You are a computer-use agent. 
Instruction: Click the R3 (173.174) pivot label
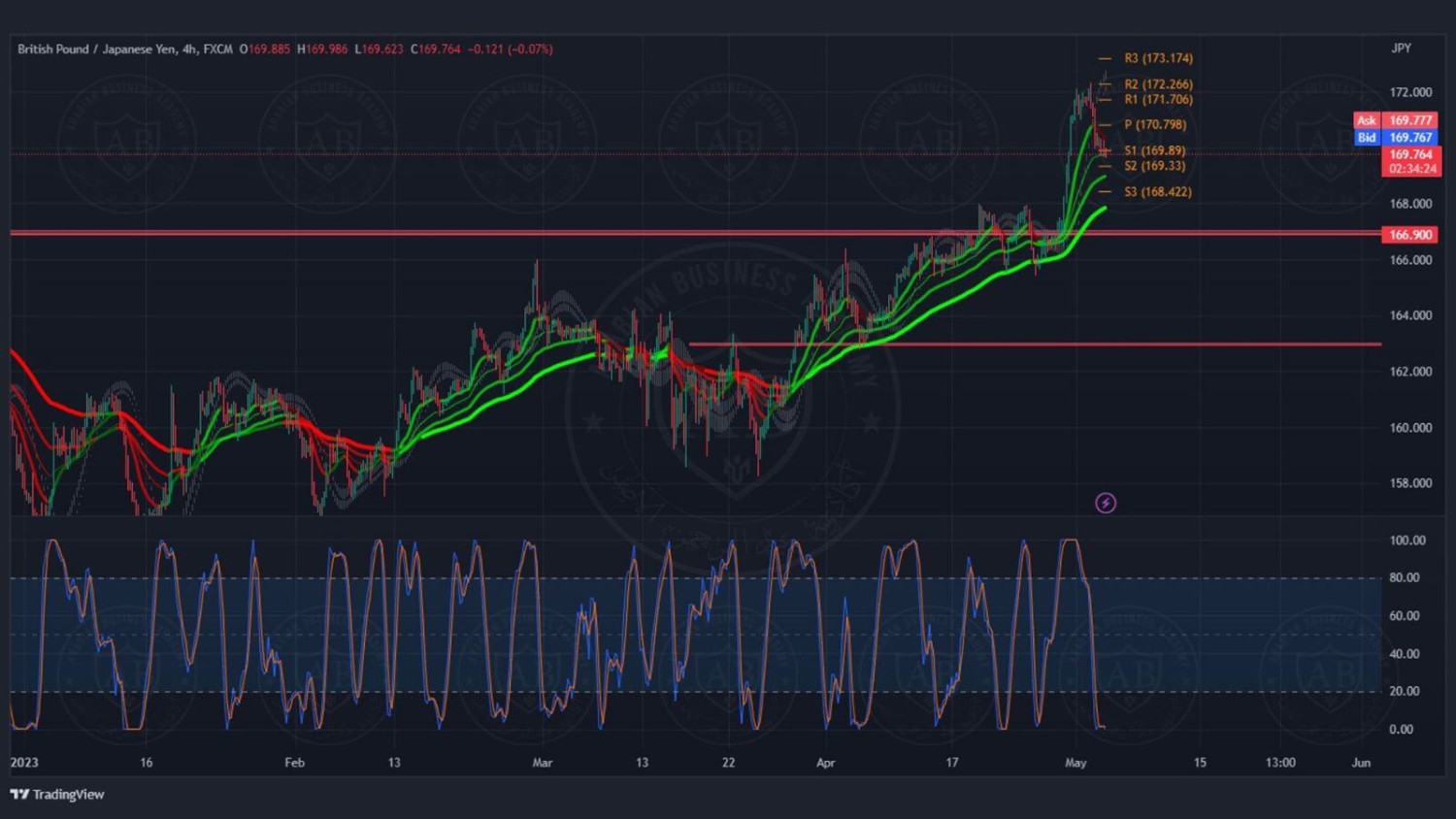(1158, 58)
